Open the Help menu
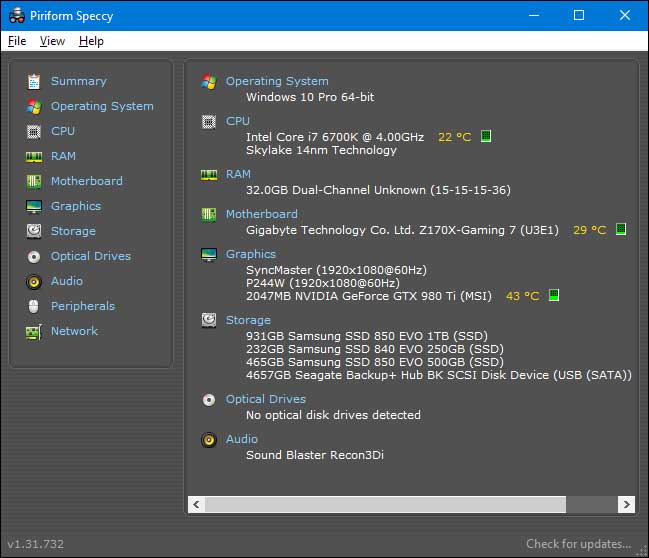Image resolution: width=649 pixels, height=558 pixels. 91,41
